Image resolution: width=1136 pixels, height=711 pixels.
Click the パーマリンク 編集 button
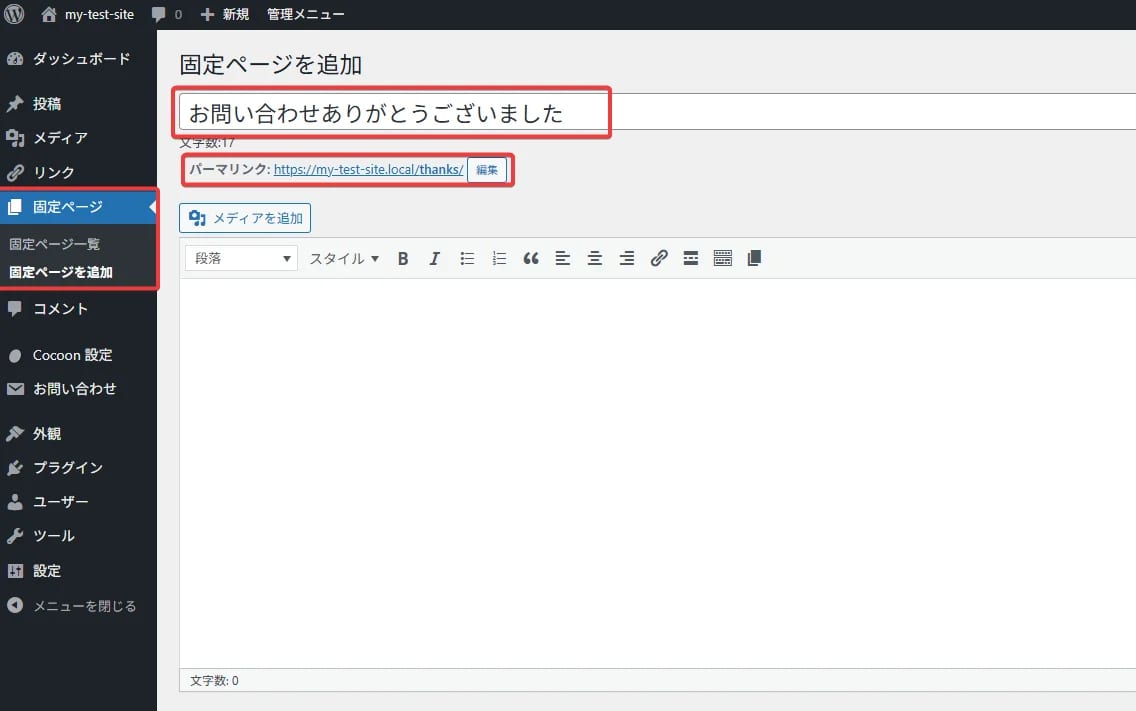pyautogui.click(x=487, y=170)
